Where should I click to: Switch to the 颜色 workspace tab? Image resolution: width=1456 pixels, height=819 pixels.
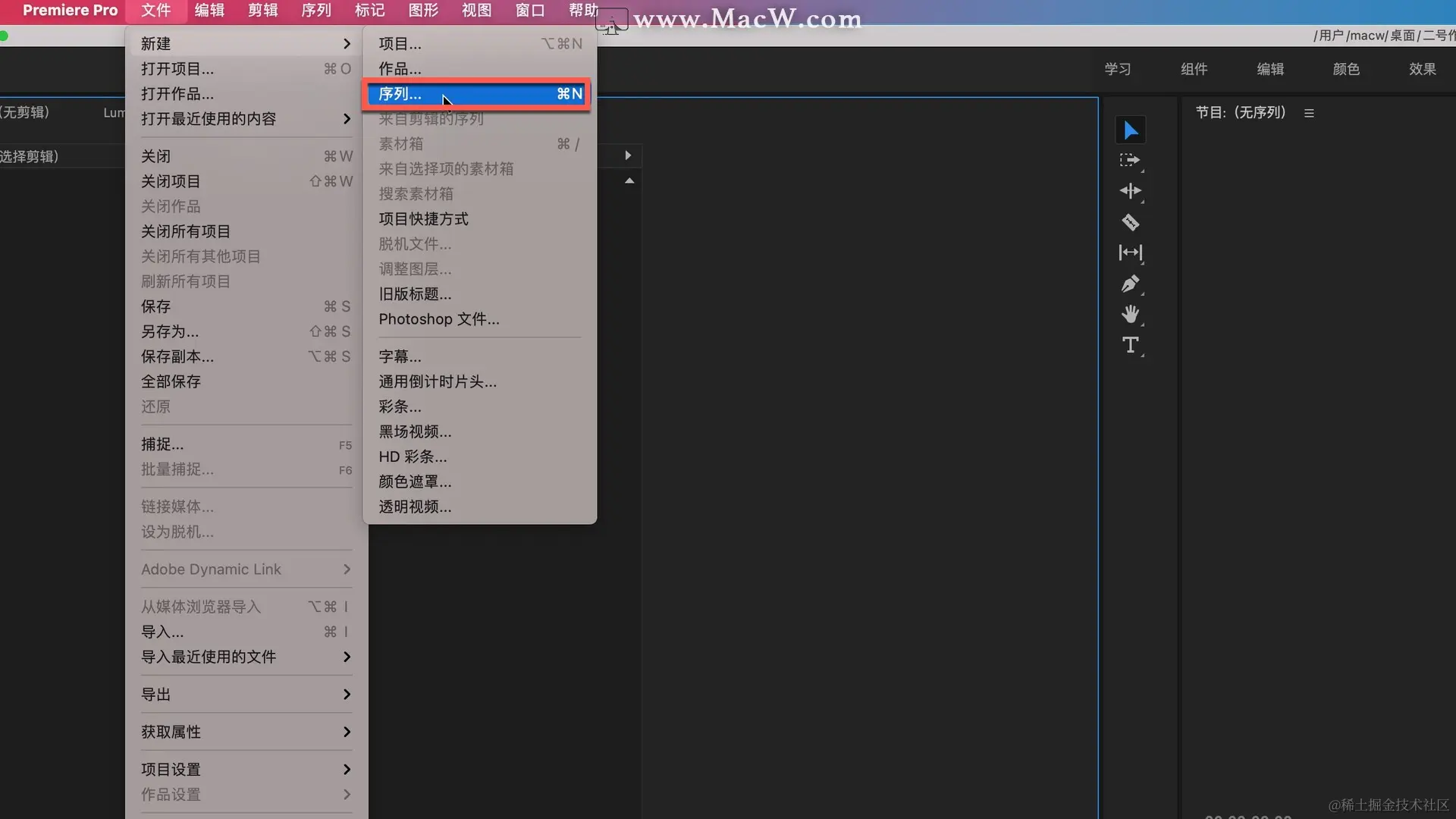(1346, 69)
